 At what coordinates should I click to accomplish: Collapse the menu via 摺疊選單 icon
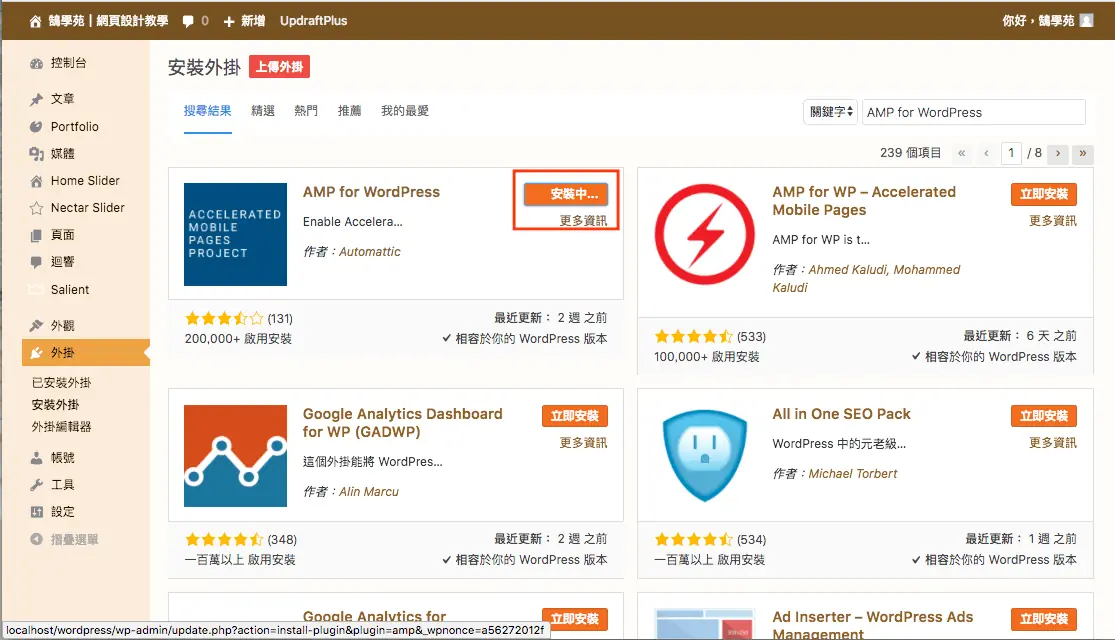pyautogui.click(x=36, y=540)
